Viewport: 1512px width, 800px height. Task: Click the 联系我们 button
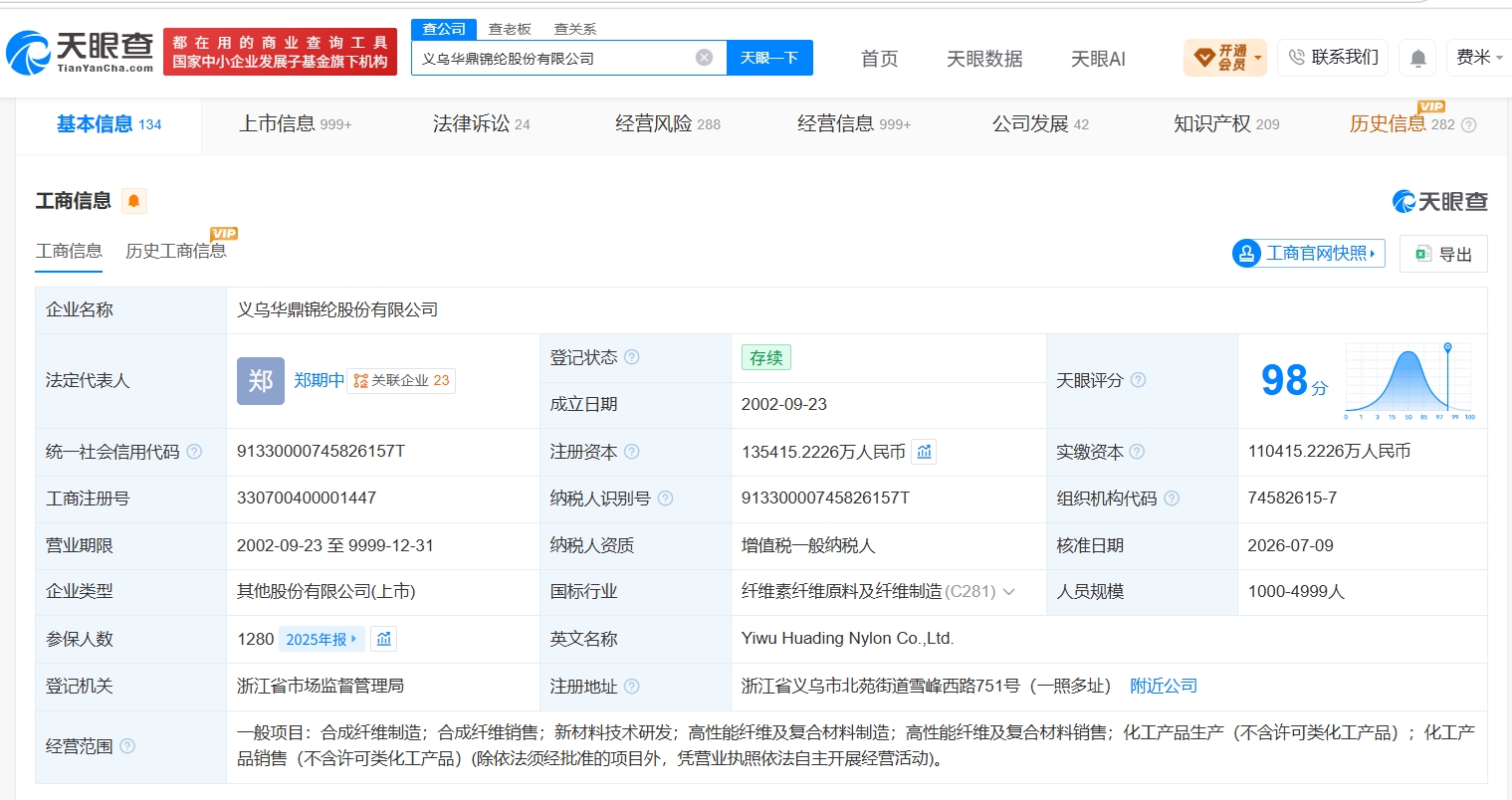coord(1334,58)
